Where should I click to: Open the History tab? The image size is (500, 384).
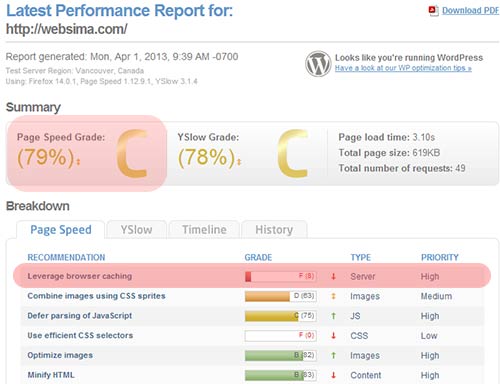pyautogui.click(x=274, y=230)
